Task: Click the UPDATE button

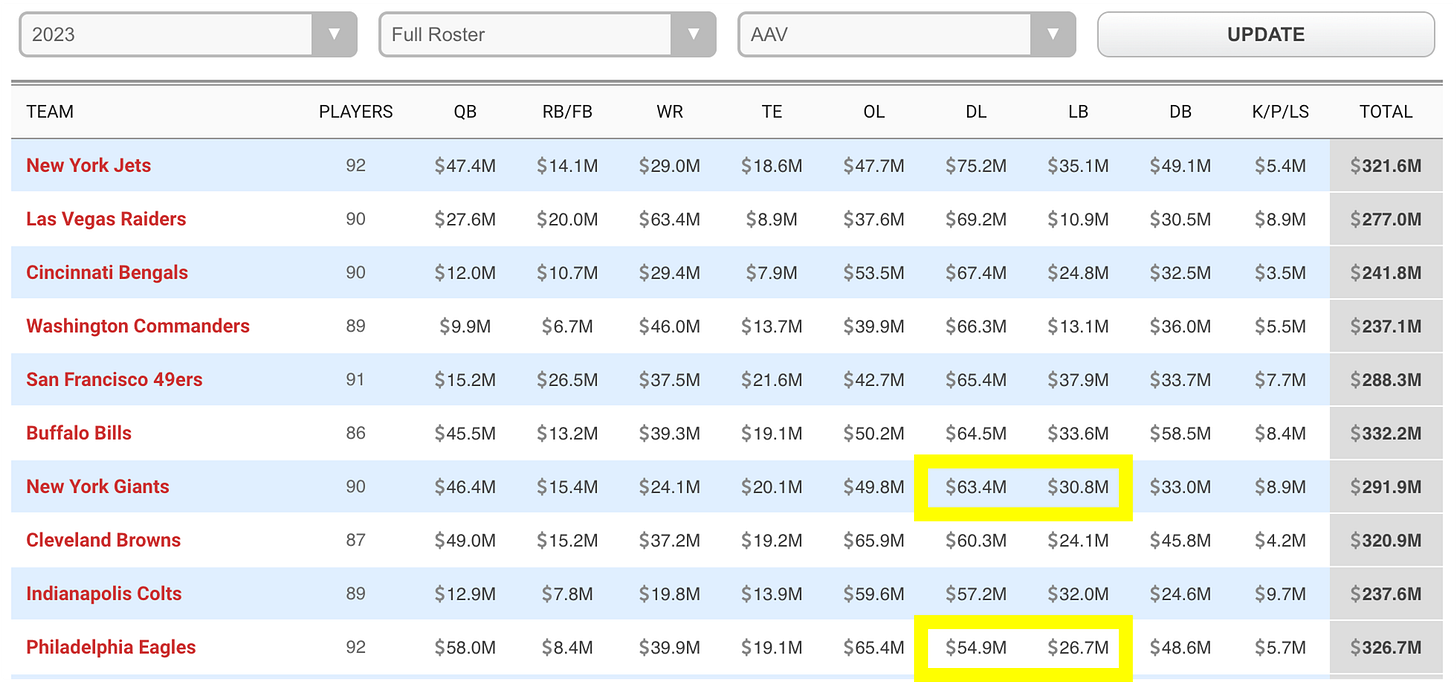Action: [x=1266, y=34]
